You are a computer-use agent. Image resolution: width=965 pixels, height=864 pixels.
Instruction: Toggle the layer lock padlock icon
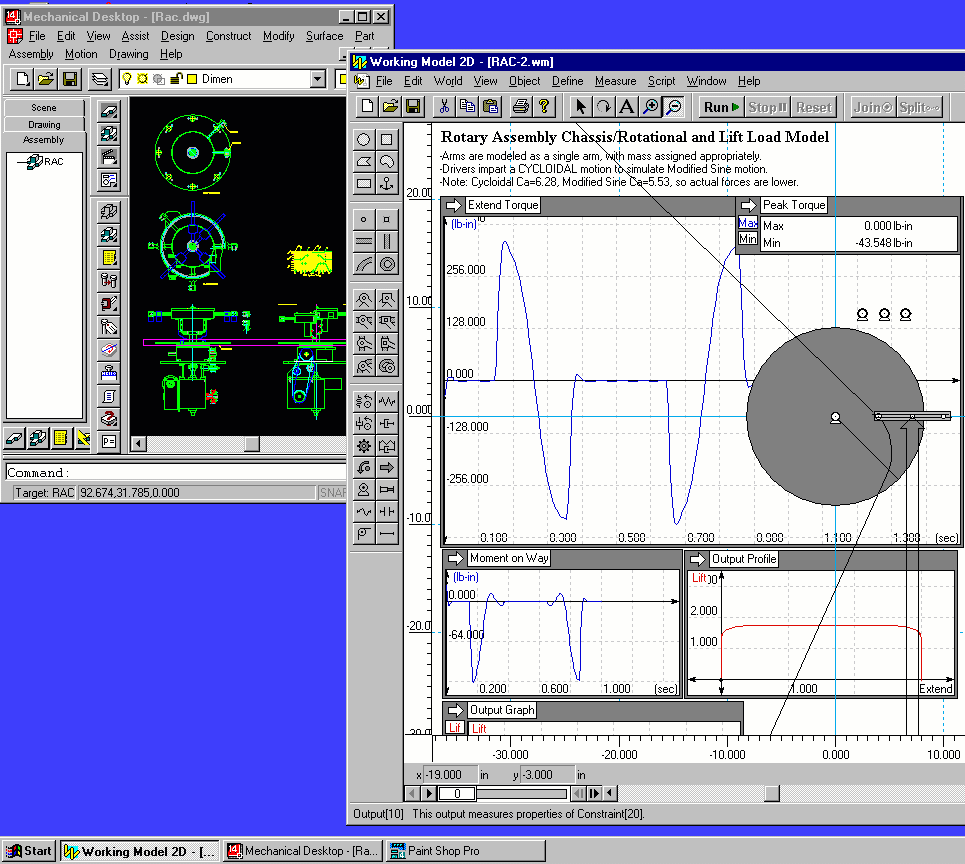[x=176, y=79]
